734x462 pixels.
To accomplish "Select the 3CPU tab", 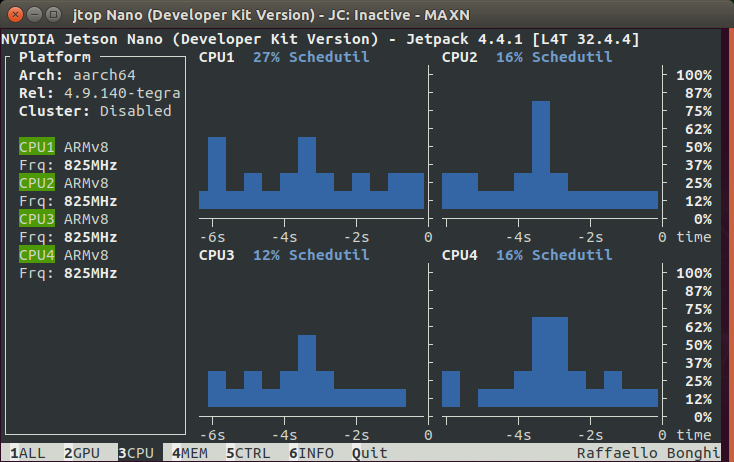I will (136, 453).
